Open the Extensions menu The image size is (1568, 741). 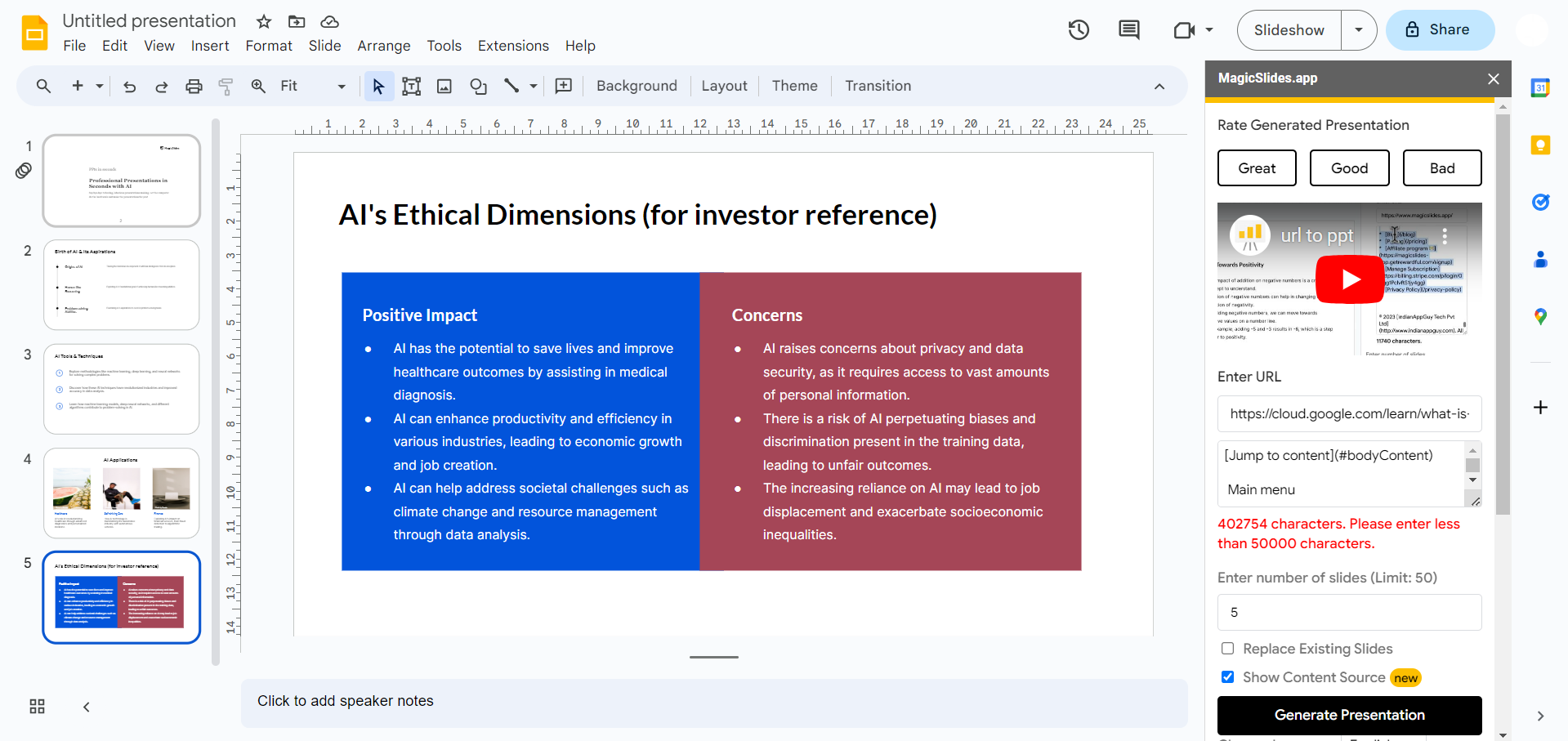[x=512, y=46]
